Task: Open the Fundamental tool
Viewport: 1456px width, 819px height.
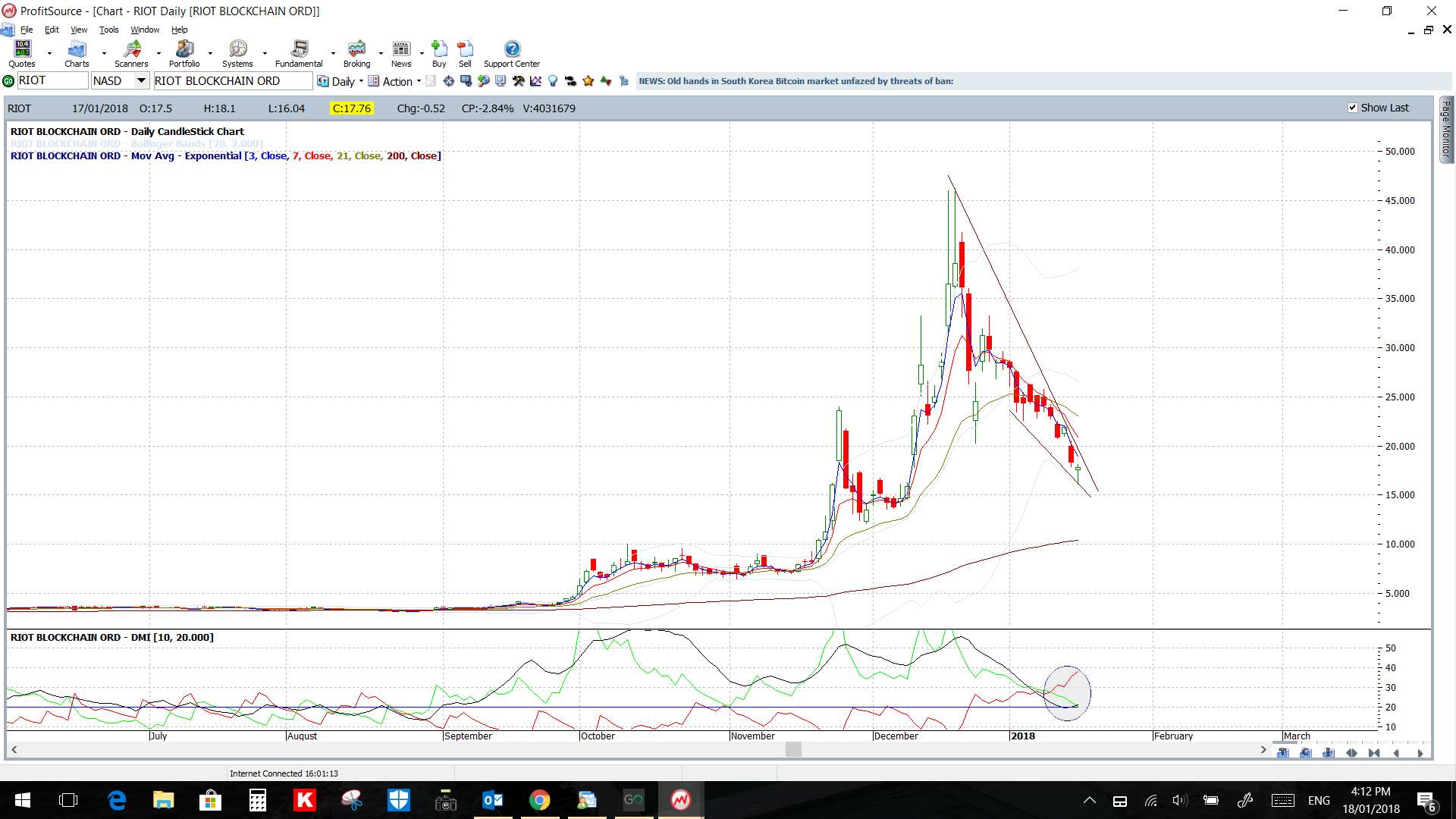Action: tap(299, 53)
